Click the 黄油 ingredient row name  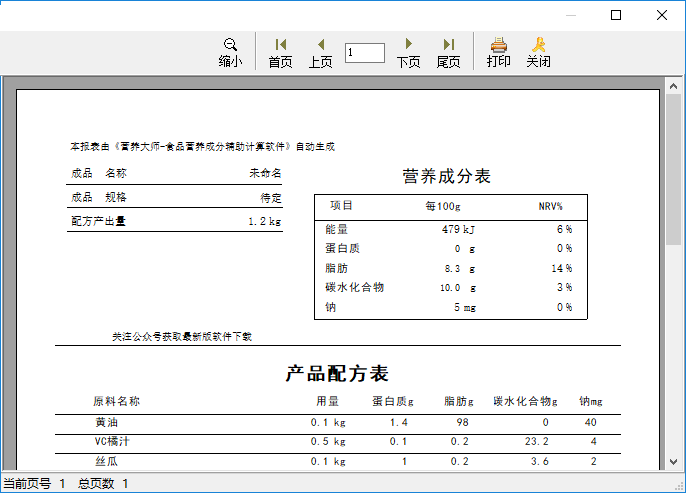(107, 422)
